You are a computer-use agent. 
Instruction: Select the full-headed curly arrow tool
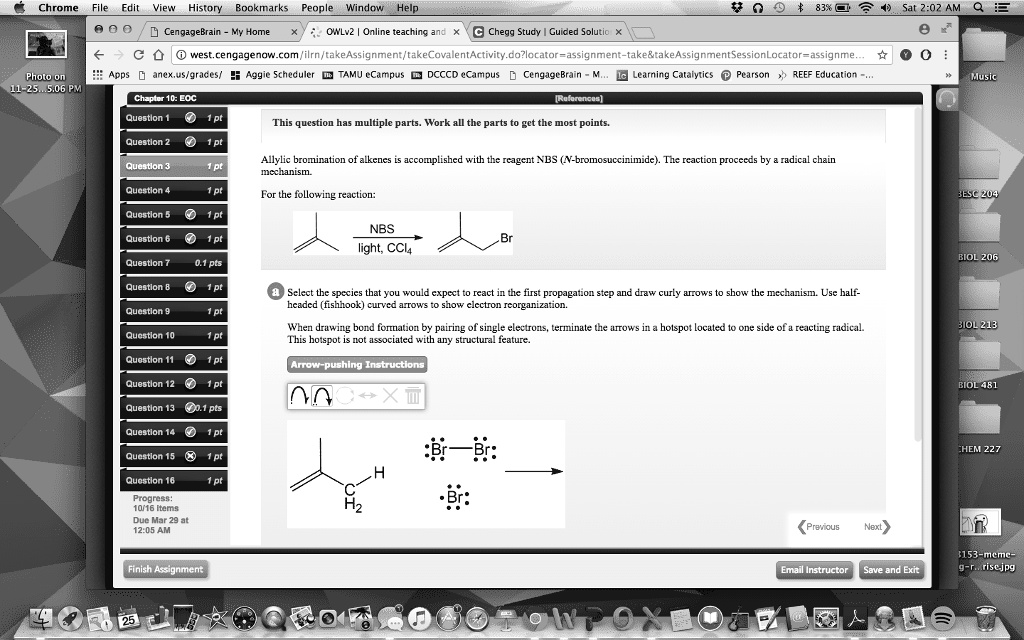point(322,397)
